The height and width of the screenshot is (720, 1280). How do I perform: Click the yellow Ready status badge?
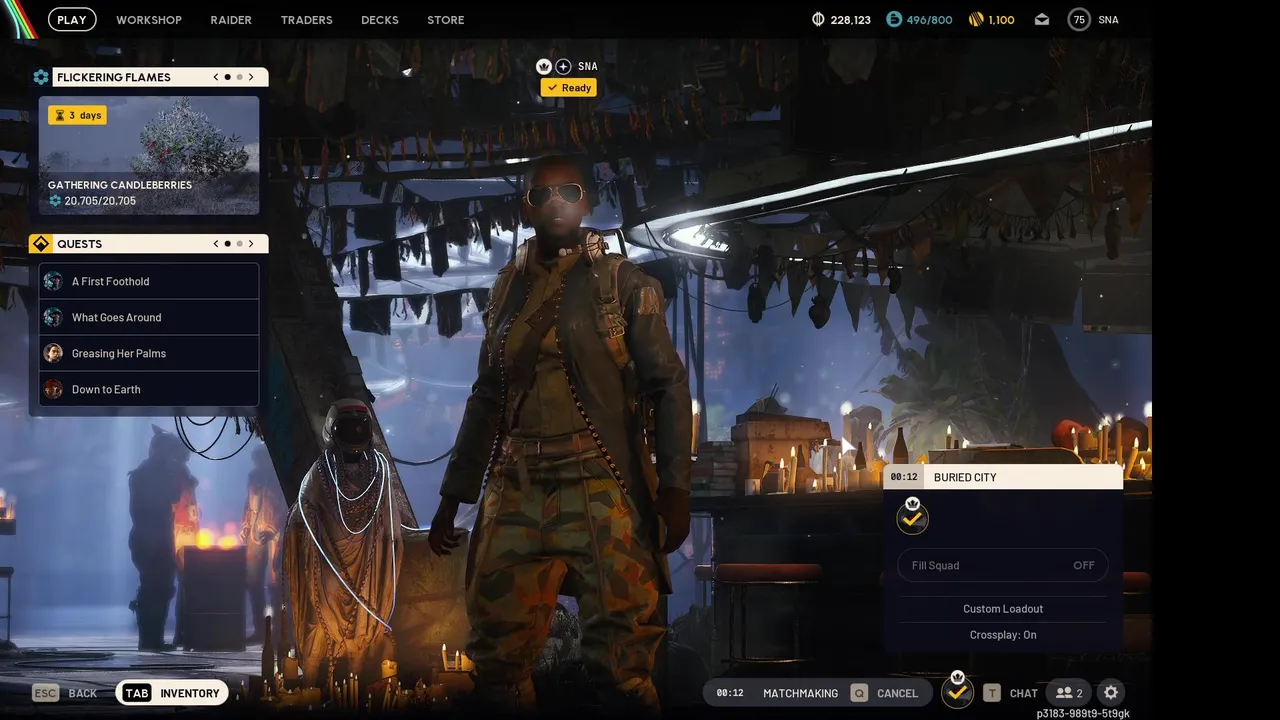point(569,88)
